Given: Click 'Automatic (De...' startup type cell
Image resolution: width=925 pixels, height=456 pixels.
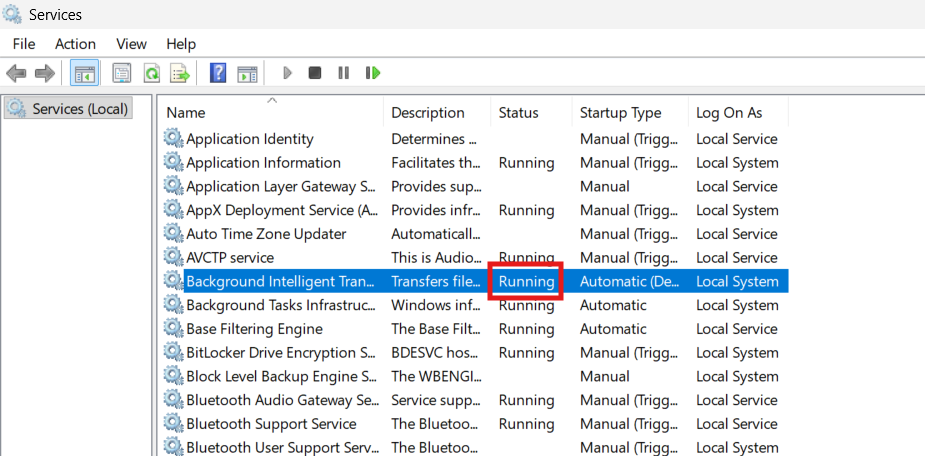Looking at the screenshot, I should pos(628,282).
